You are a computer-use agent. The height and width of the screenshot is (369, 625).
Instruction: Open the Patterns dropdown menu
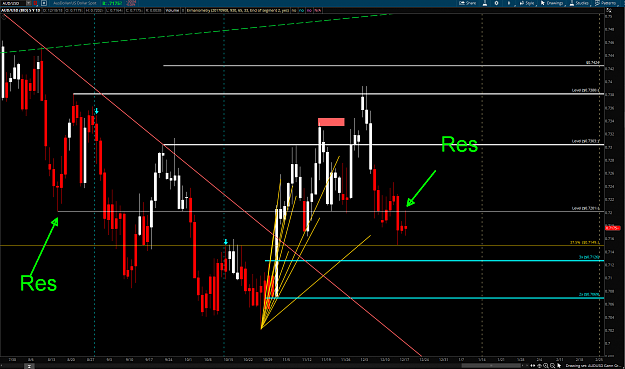coord(606,3)
